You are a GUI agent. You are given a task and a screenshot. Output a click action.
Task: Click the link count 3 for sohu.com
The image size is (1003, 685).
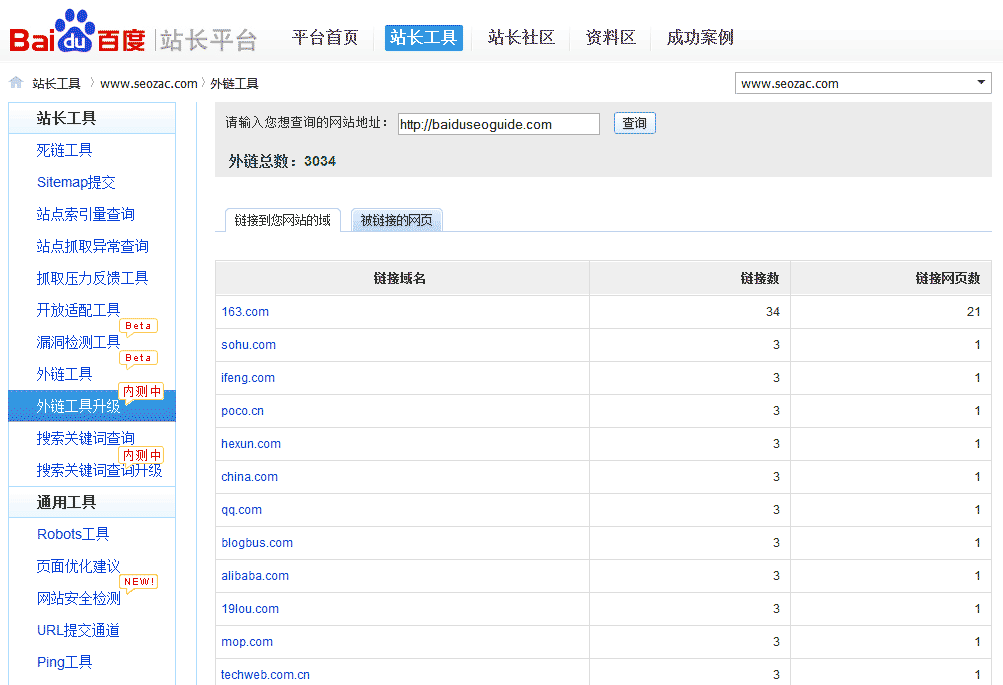click(776, 345)
